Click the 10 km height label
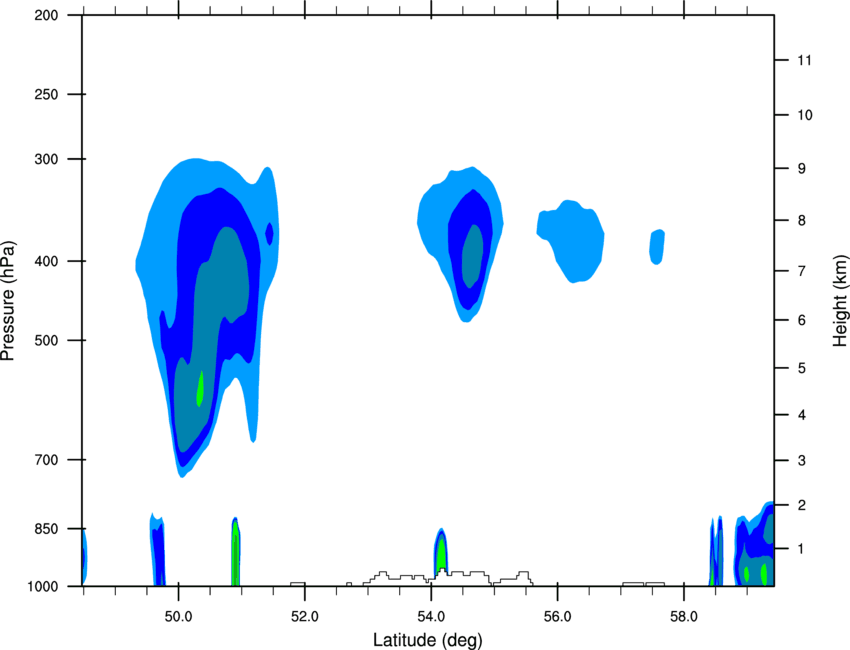The height and width of the screenshot is (650, 850). (805, 115)
